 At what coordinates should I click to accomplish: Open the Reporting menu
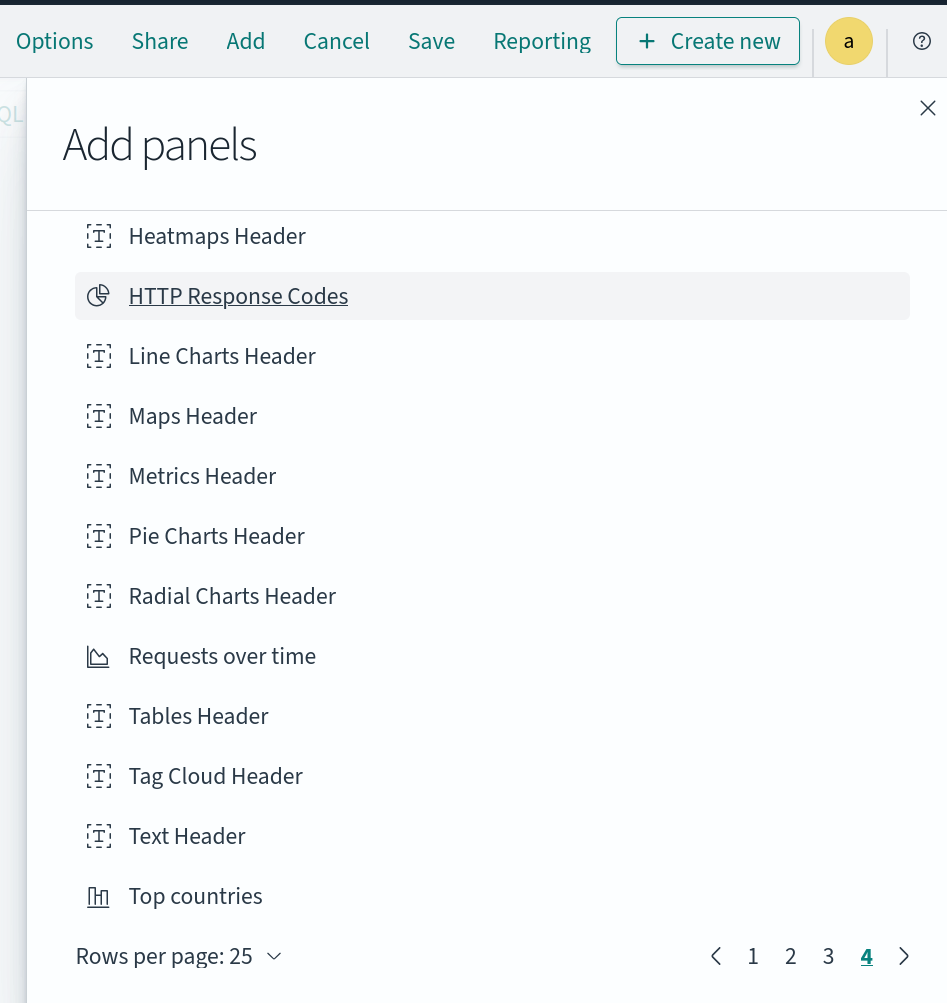click(542, 41)
